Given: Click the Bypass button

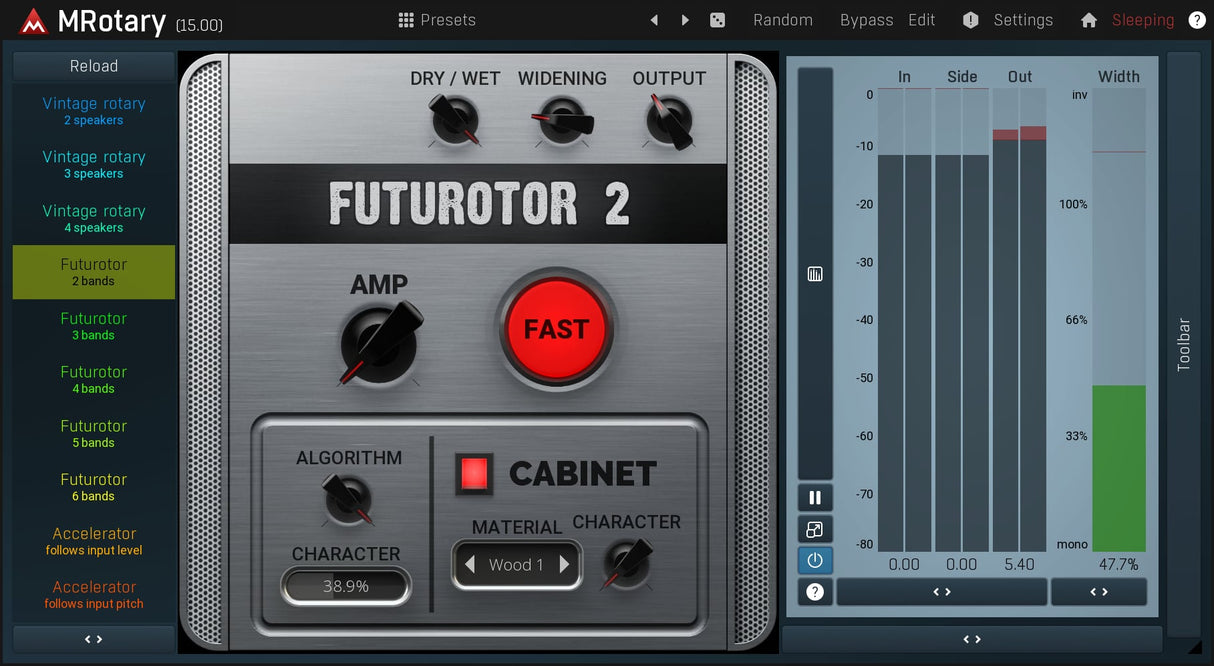Looking at the screenshot, I should (866, 20).
